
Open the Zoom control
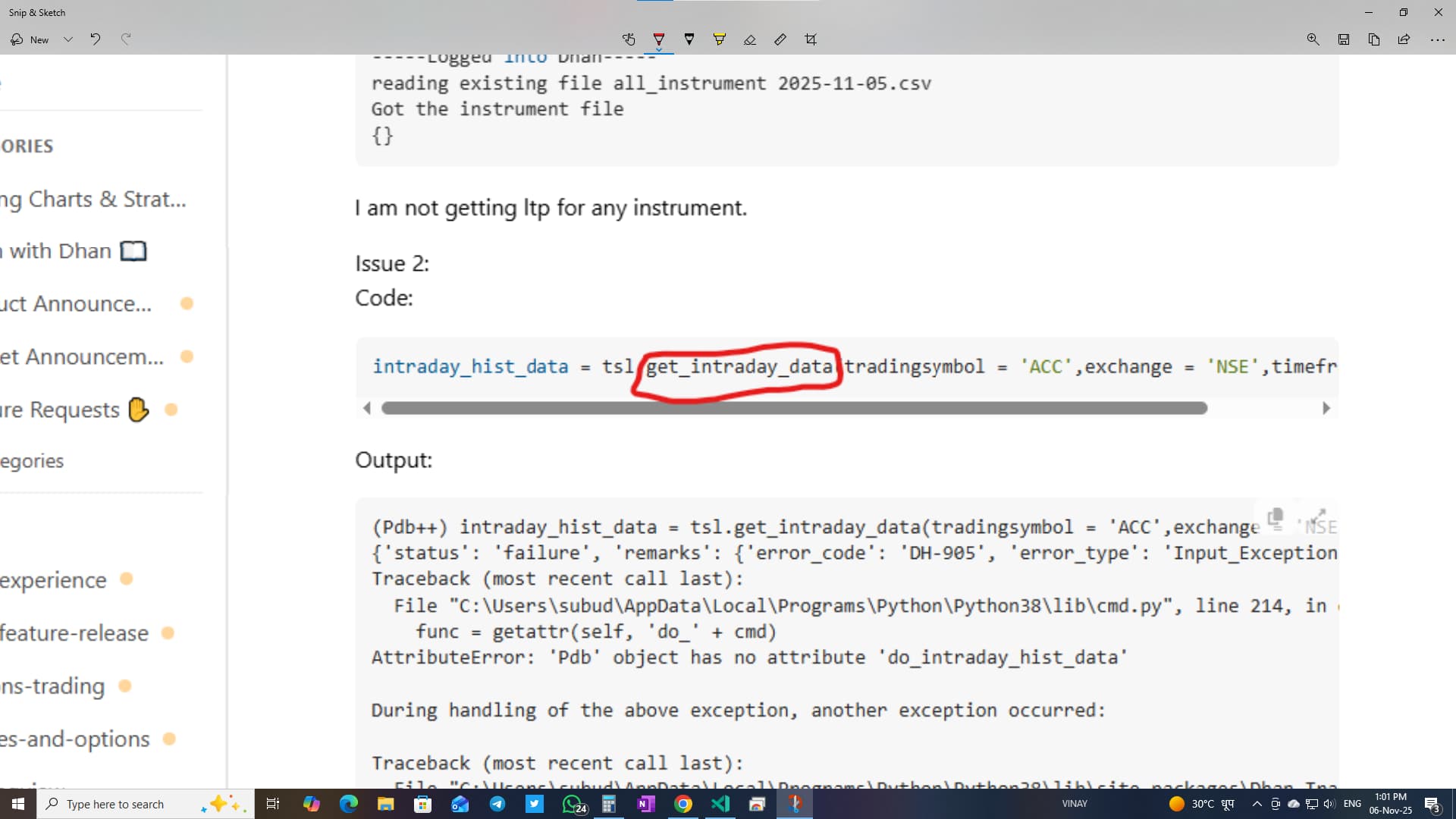(x=1313, y=39)
